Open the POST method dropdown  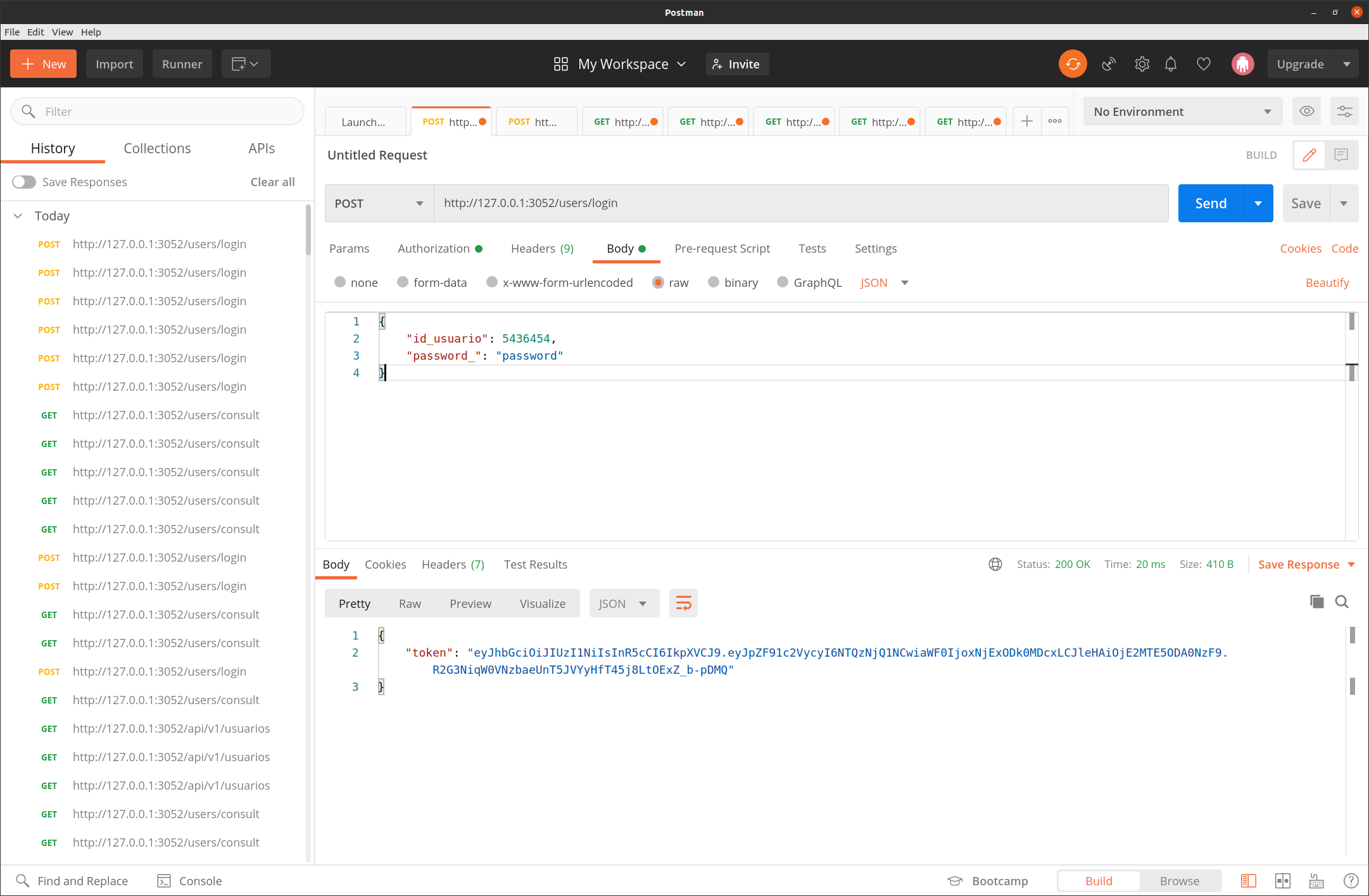pos(379,203)
